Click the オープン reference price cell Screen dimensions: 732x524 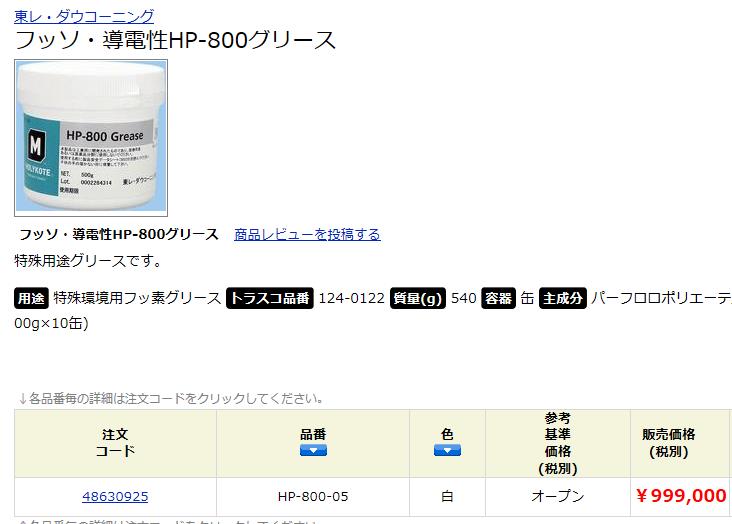[558, 496]
